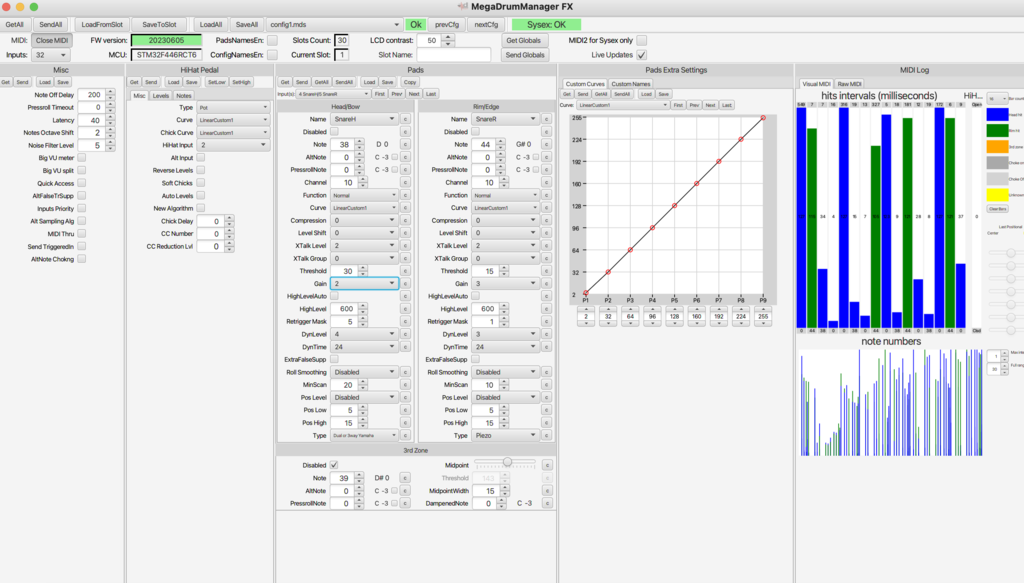Click SaveToSlot

(x=159, y=25)
